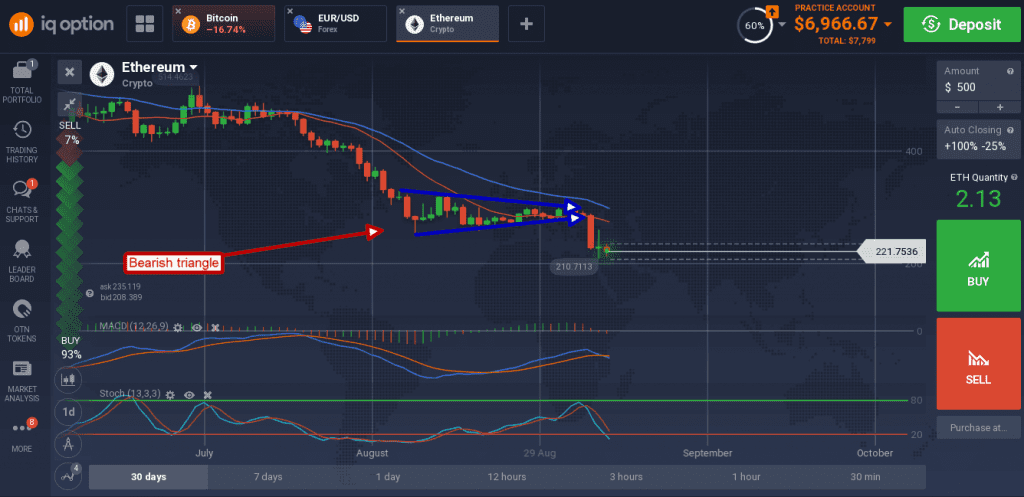This screenshot has height=497, width=1024.
Task: Click the iq option logo
Action: click(x=61, y=25)
